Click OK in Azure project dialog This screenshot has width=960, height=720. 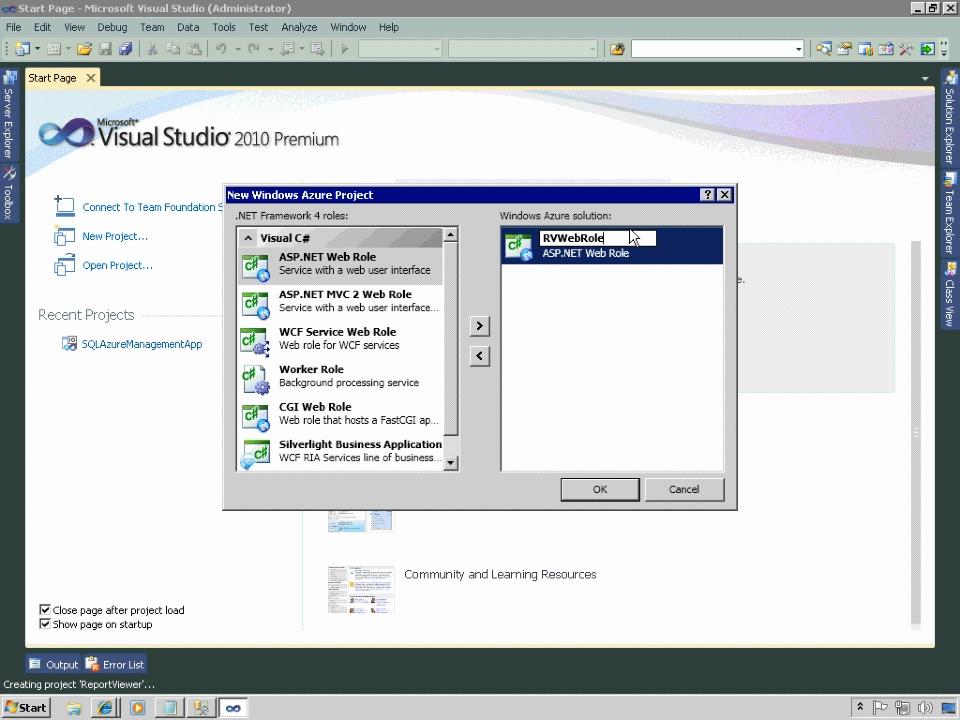[x=600, y=489]
